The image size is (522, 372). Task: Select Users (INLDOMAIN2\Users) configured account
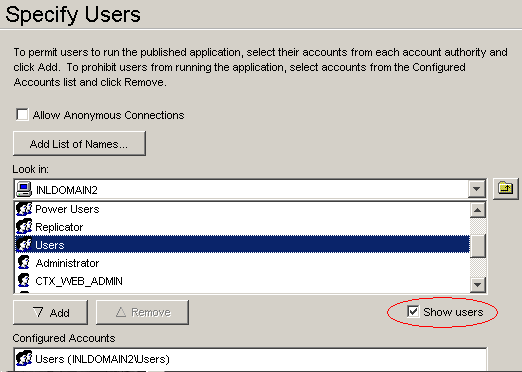[250, 359]
